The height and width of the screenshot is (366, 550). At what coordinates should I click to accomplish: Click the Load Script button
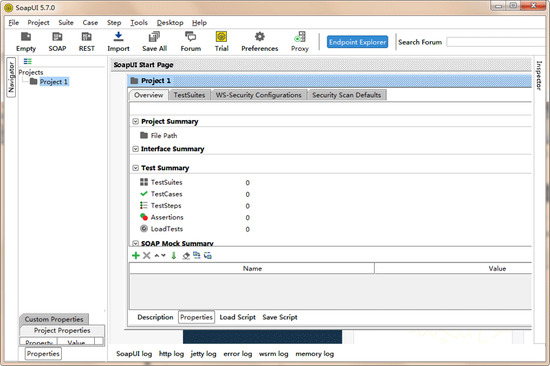pyautogui.click(x=237, y=317)
